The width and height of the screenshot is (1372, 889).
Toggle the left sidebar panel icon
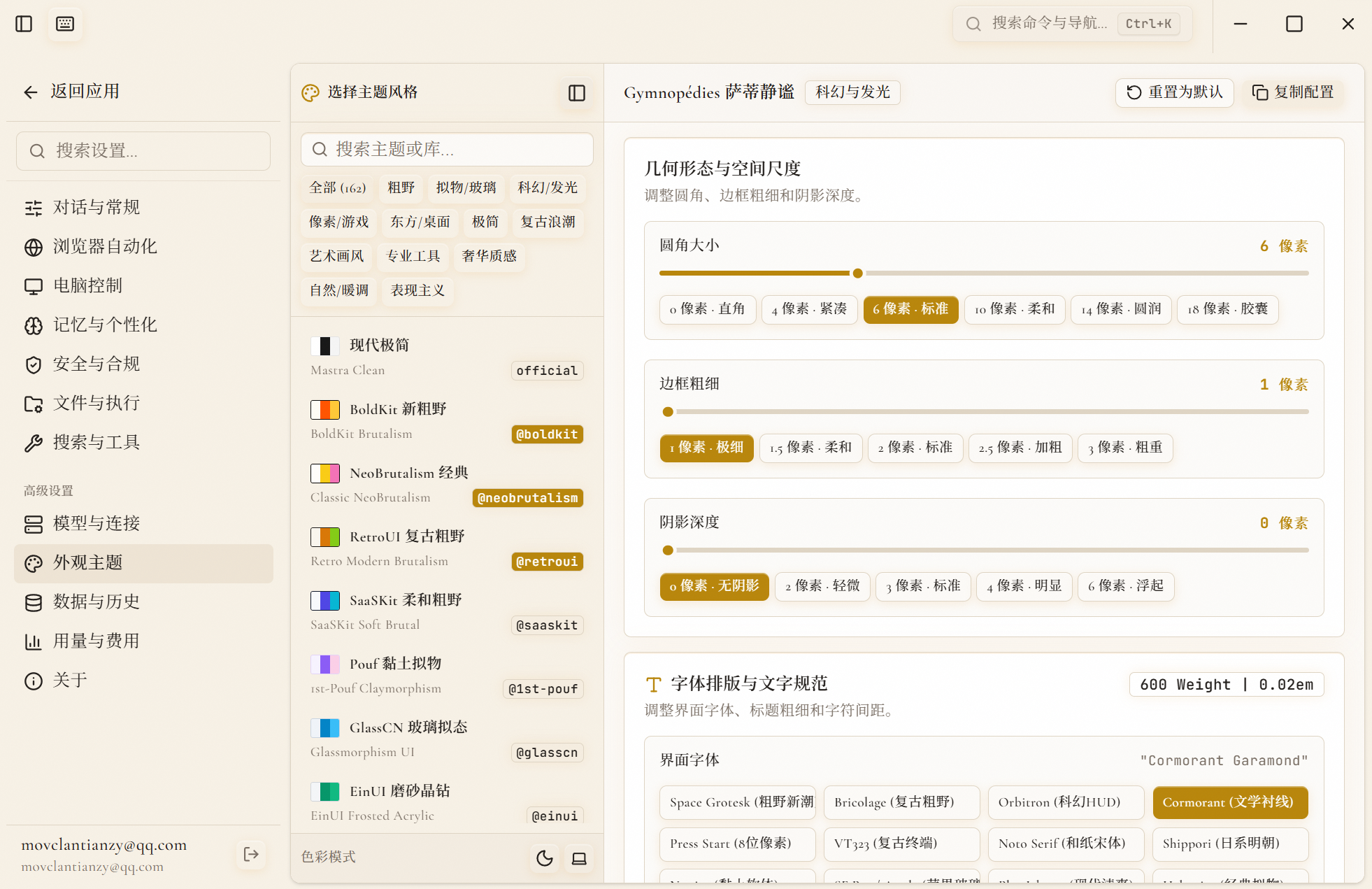coord(24,24)
